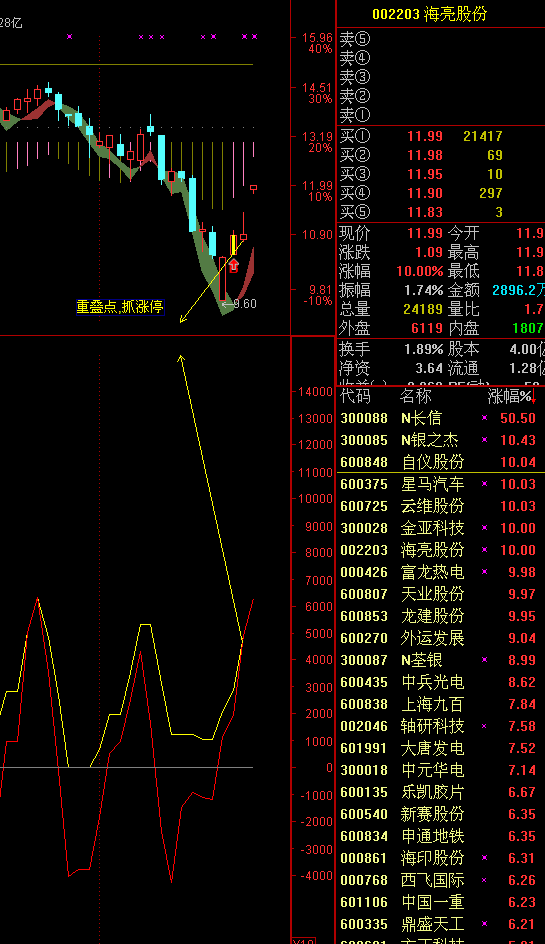545x944 pixels.
Task: Select the 新赛股份 stock row
Action: pos(440,814)
